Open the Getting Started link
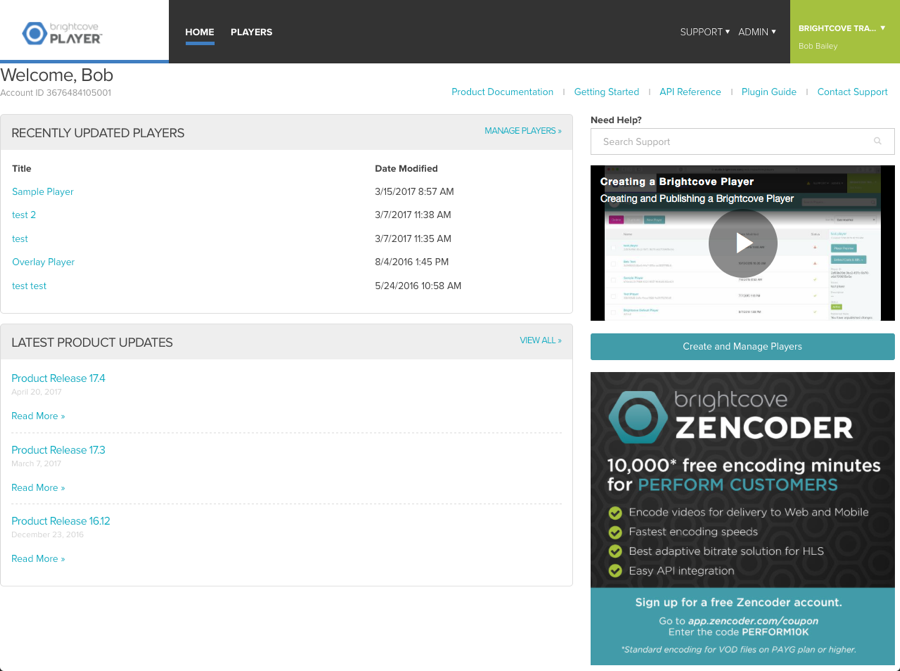900x671 pixels. point(607,92)
